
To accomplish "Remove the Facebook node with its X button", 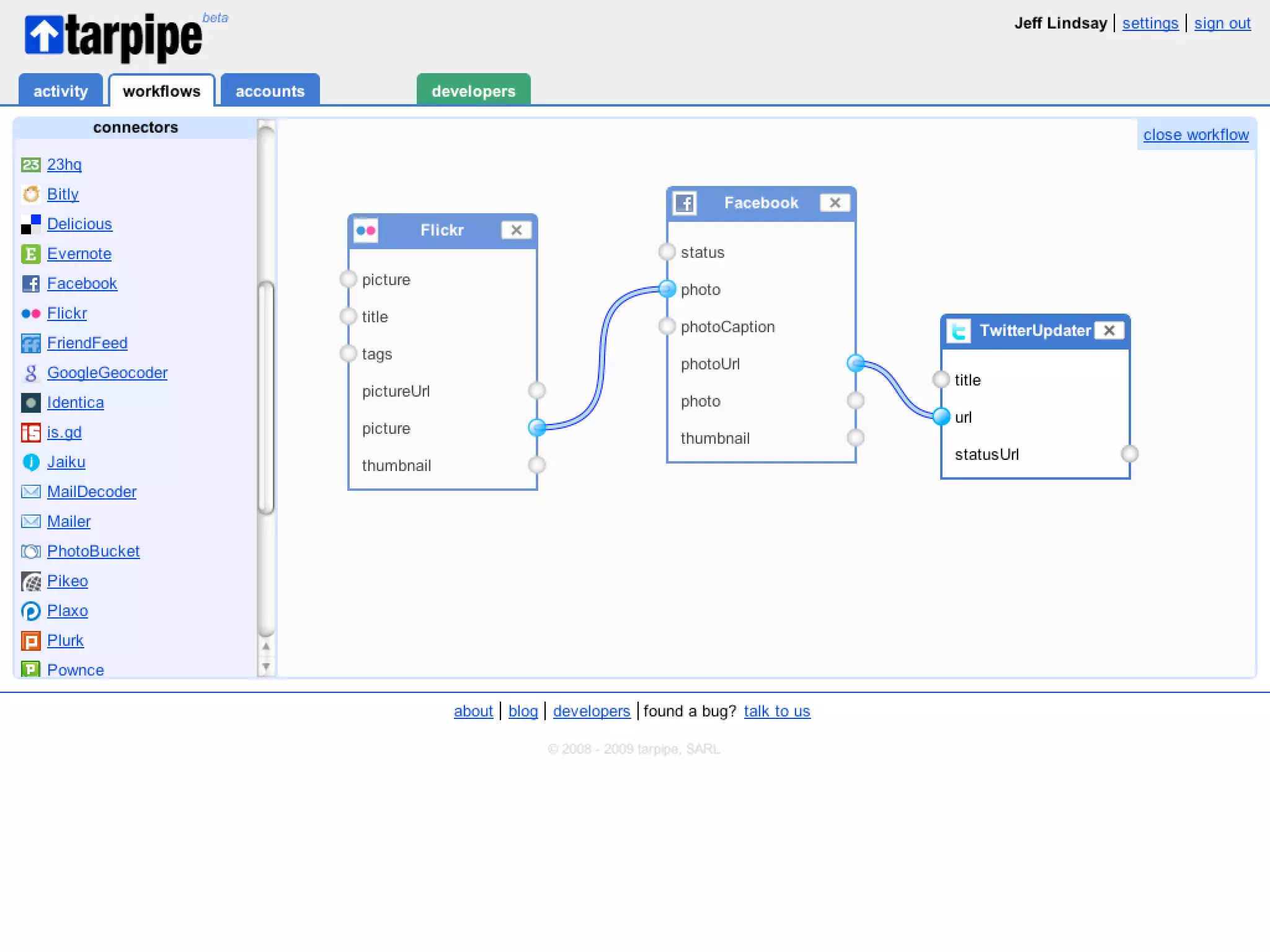I will pyautogui.click(x=835, y=203).
